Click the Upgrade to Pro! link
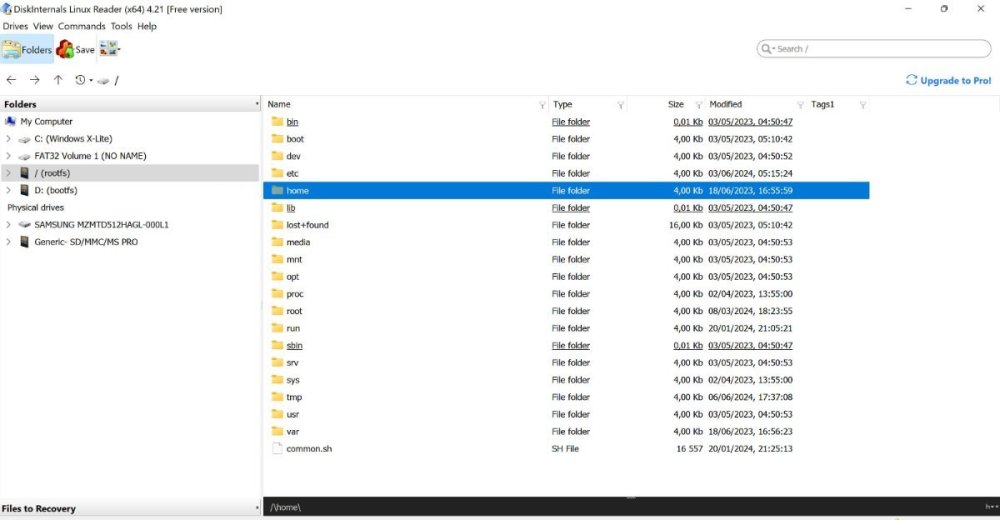The width and height of the screenshot is (1000, 520). coord(948,80)
